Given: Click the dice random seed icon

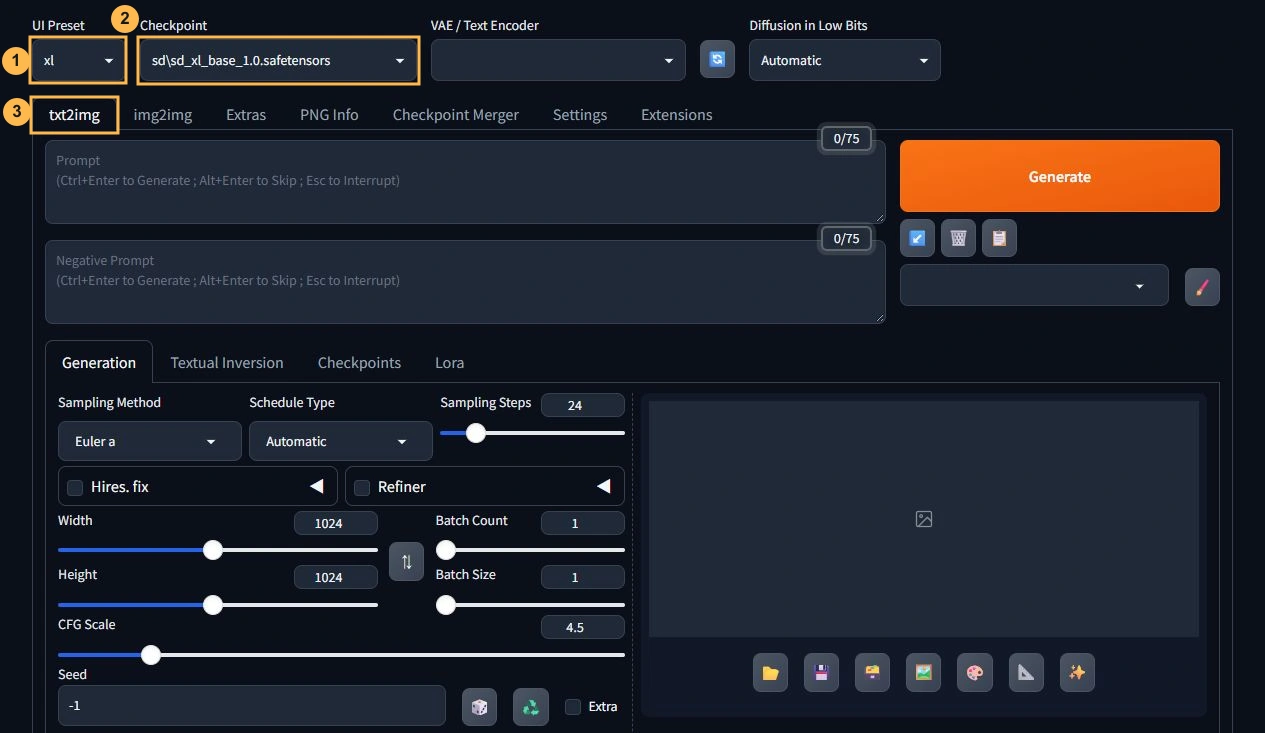Looking at the screenshot, I should pyautogui.click(x=479, y=707).
